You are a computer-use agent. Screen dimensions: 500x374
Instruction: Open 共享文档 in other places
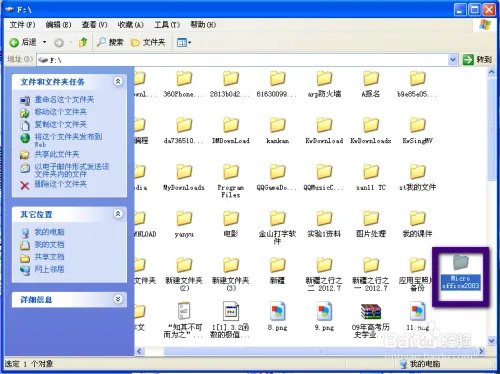pyautogui.click(x=49, y=257)
